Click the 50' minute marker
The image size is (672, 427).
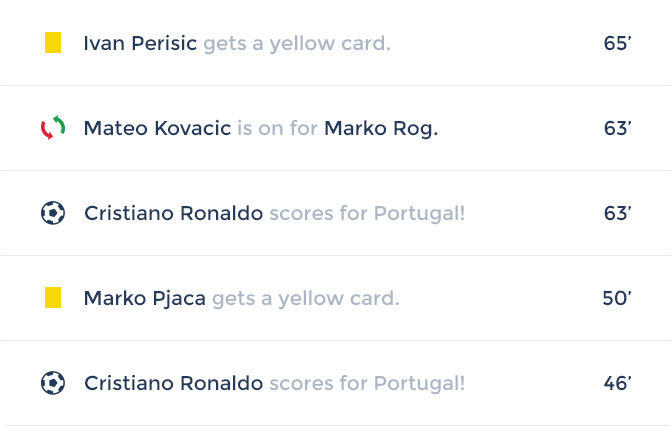(617, 298)
